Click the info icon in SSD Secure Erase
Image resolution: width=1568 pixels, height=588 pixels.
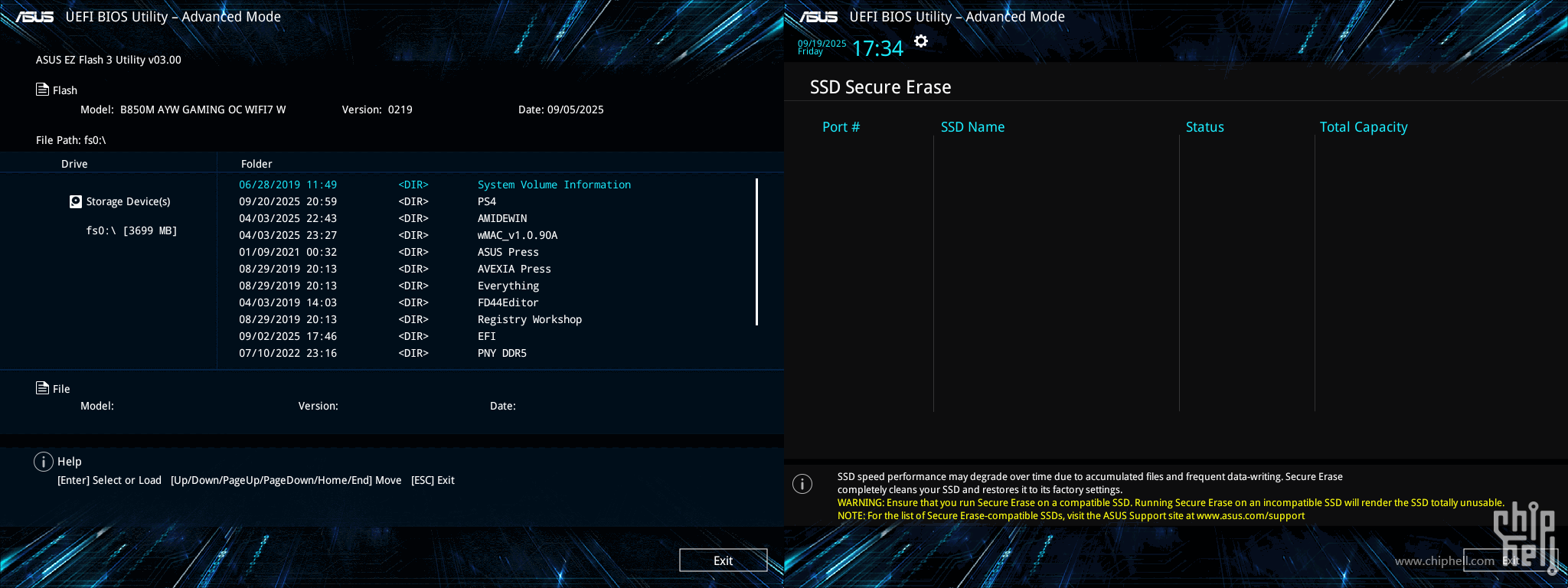pos(802,484)
